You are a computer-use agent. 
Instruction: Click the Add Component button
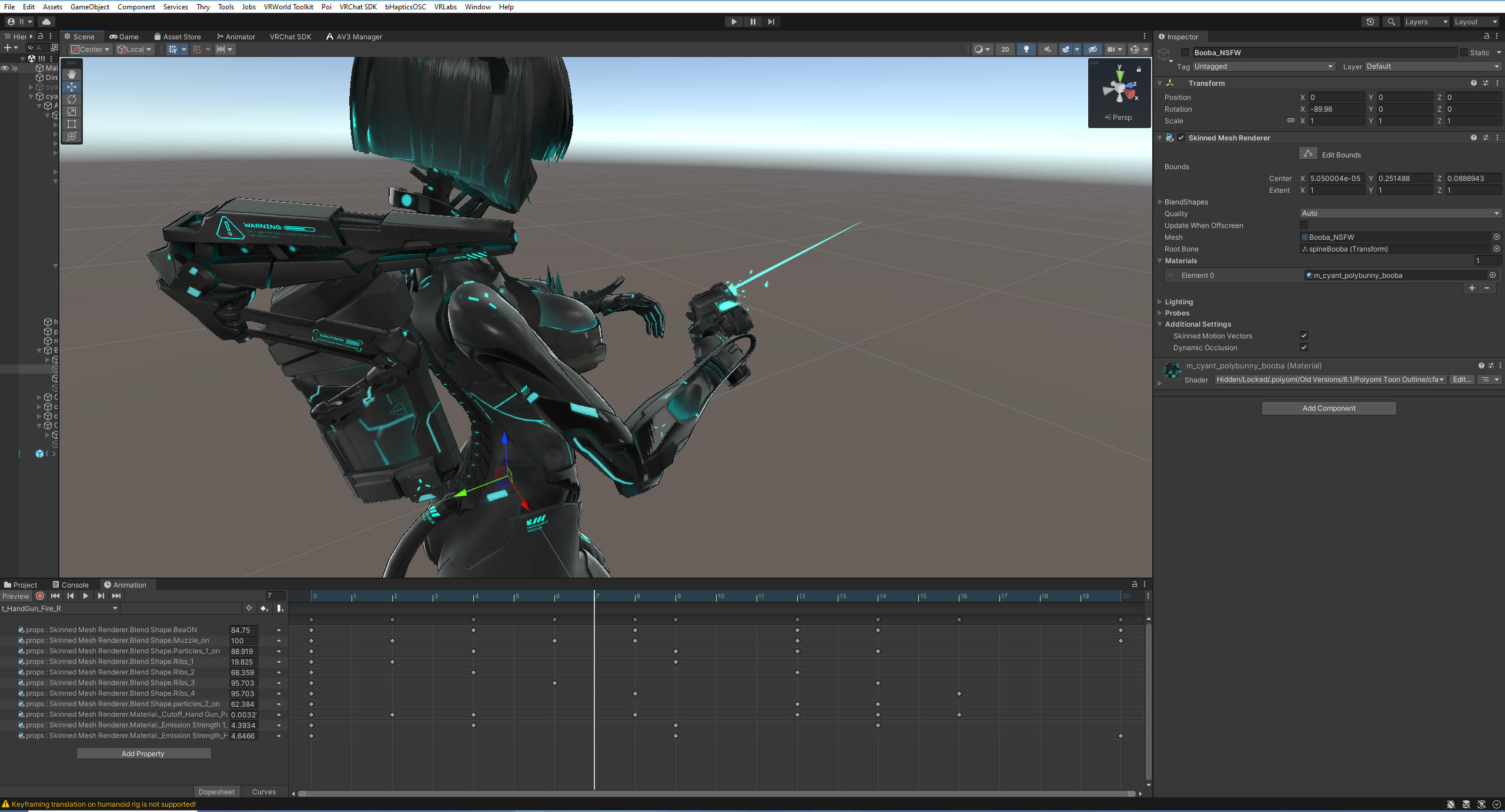1329,408
